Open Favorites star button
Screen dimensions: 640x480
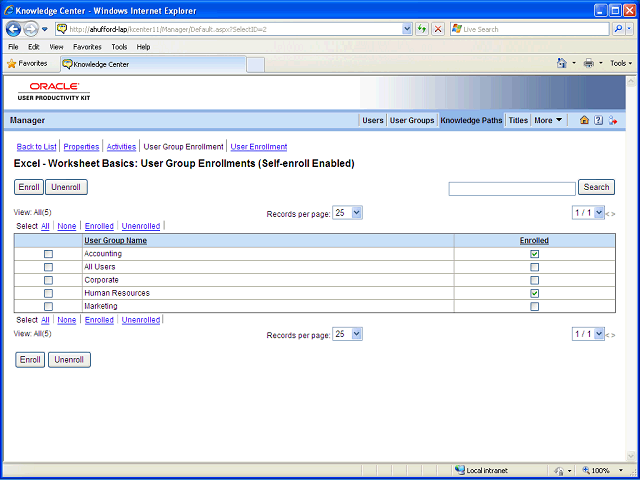[27, 64]
